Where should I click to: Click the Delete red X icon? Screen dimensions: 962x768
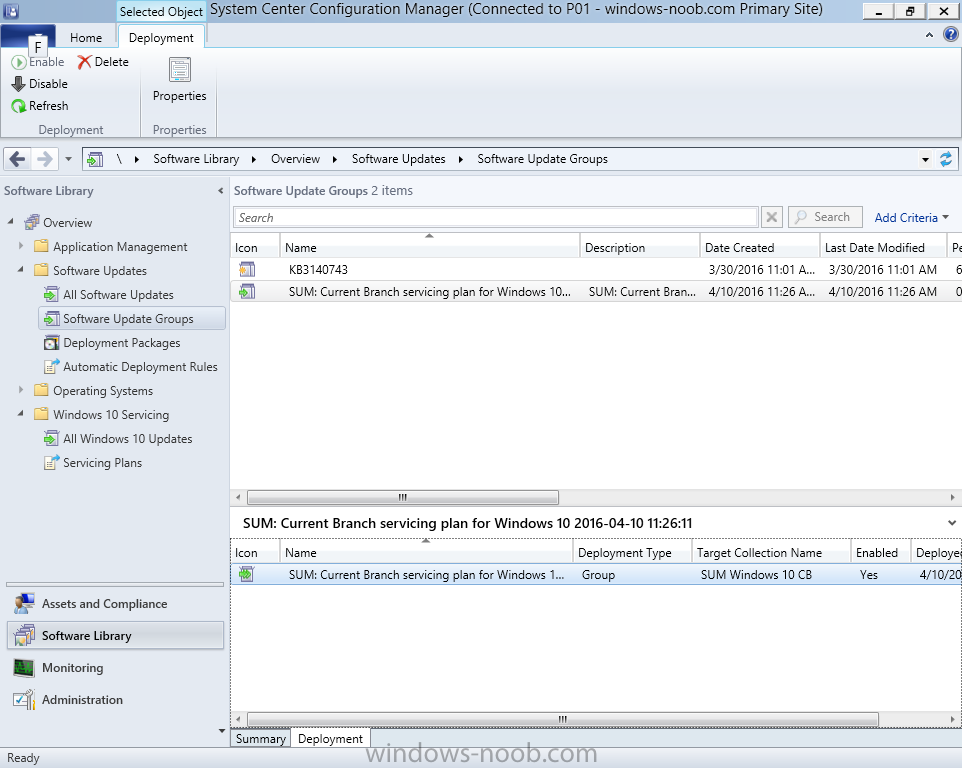84,62
